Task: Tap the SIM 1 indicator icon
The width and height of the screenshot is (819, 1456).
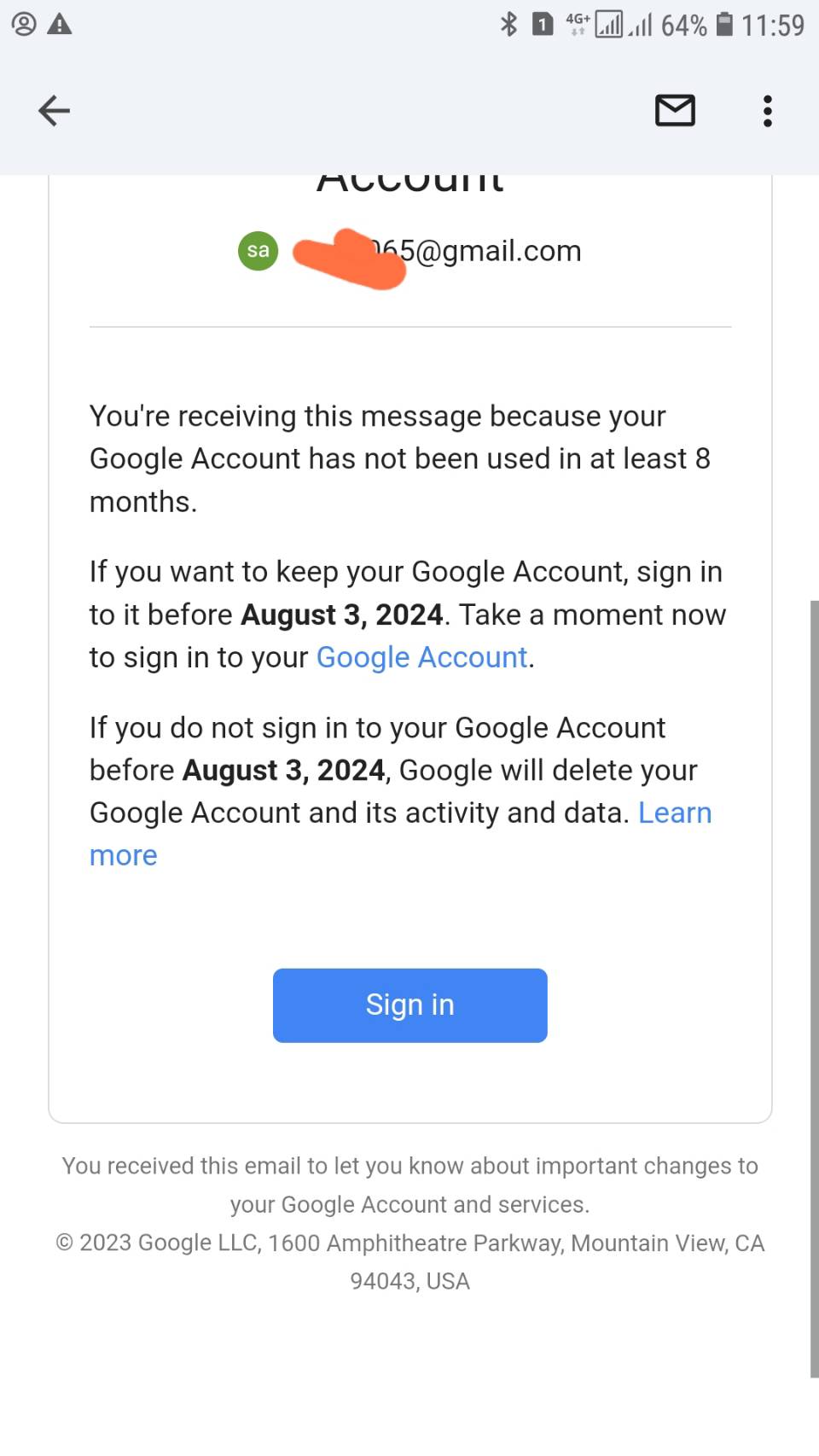Action: [543, 24]
